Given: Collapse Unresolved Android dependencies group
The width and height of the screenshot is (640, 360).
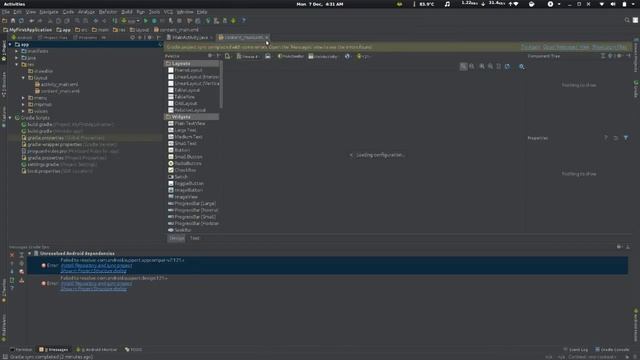Looking at the screenshot, I should coord(30,253).
